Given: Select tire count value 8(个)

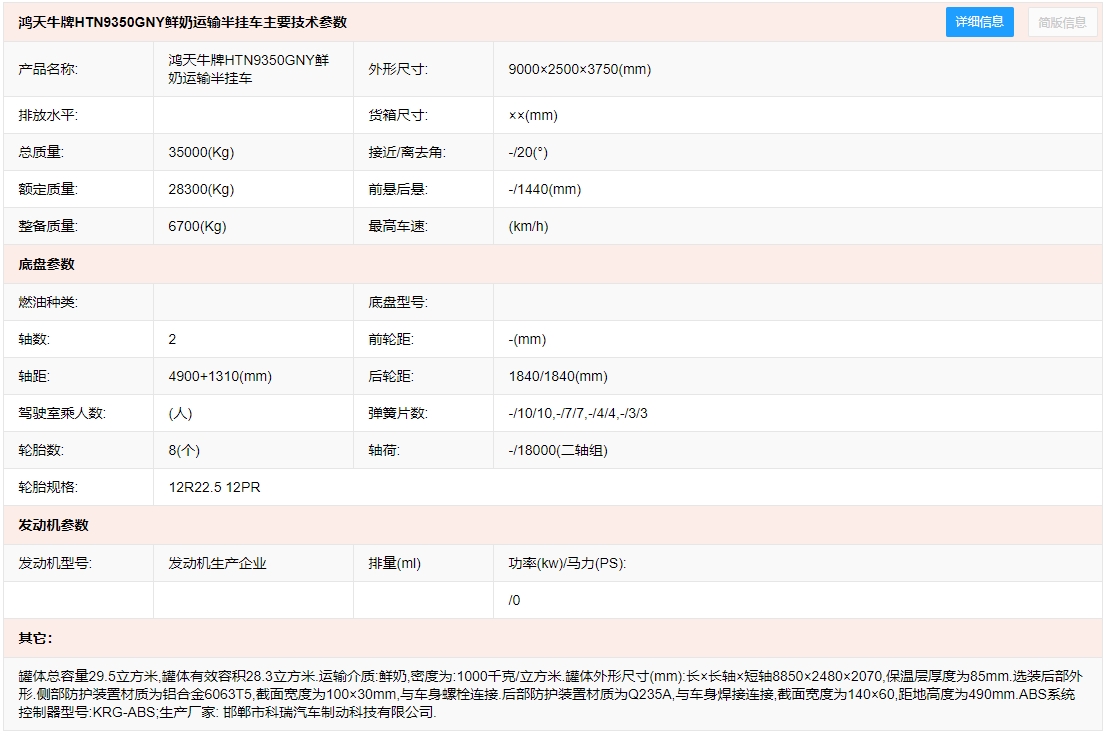Looking at the screenshot, I should coord(184,450).
